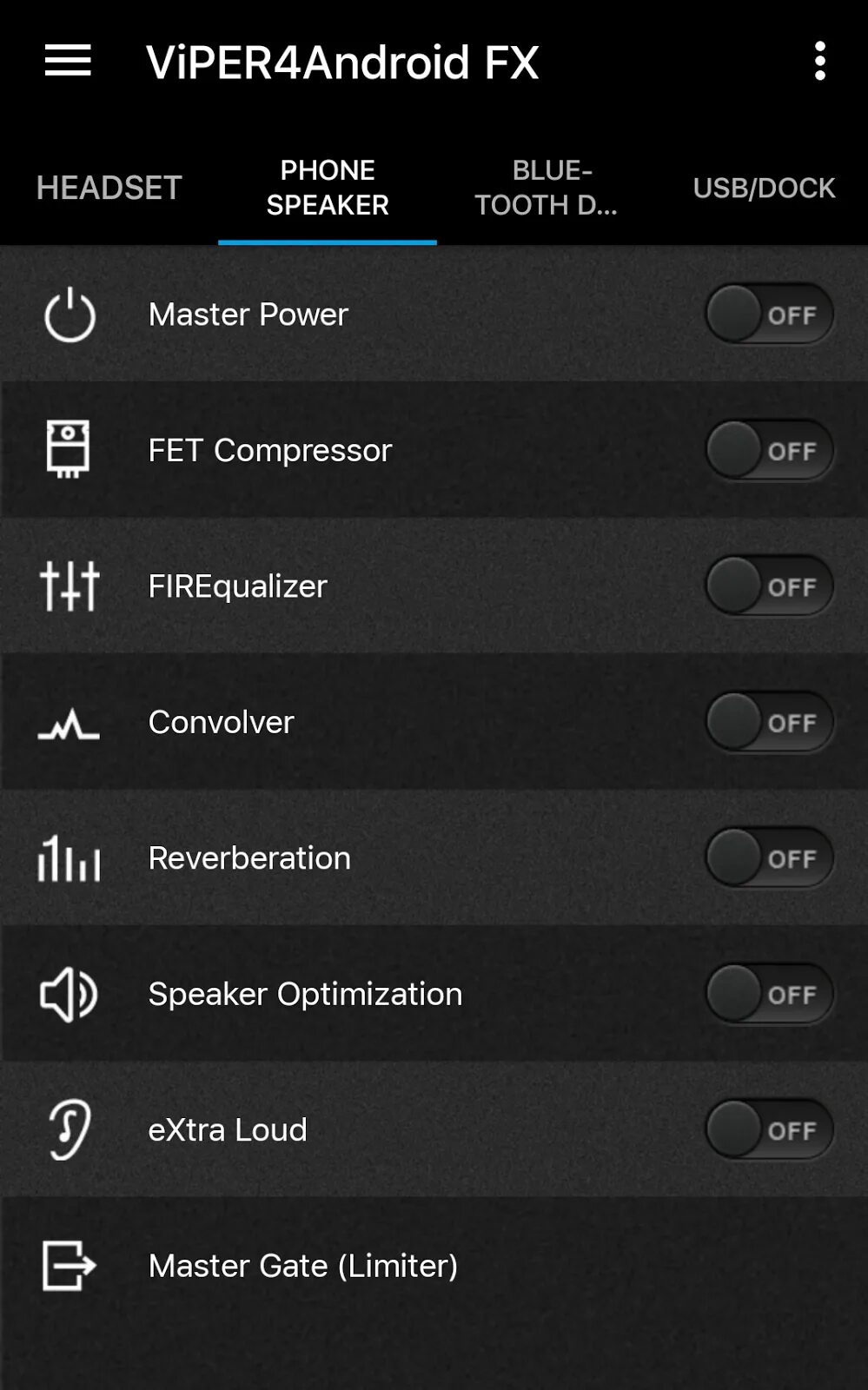Turn on the Master Power switch

coord(769,314)
